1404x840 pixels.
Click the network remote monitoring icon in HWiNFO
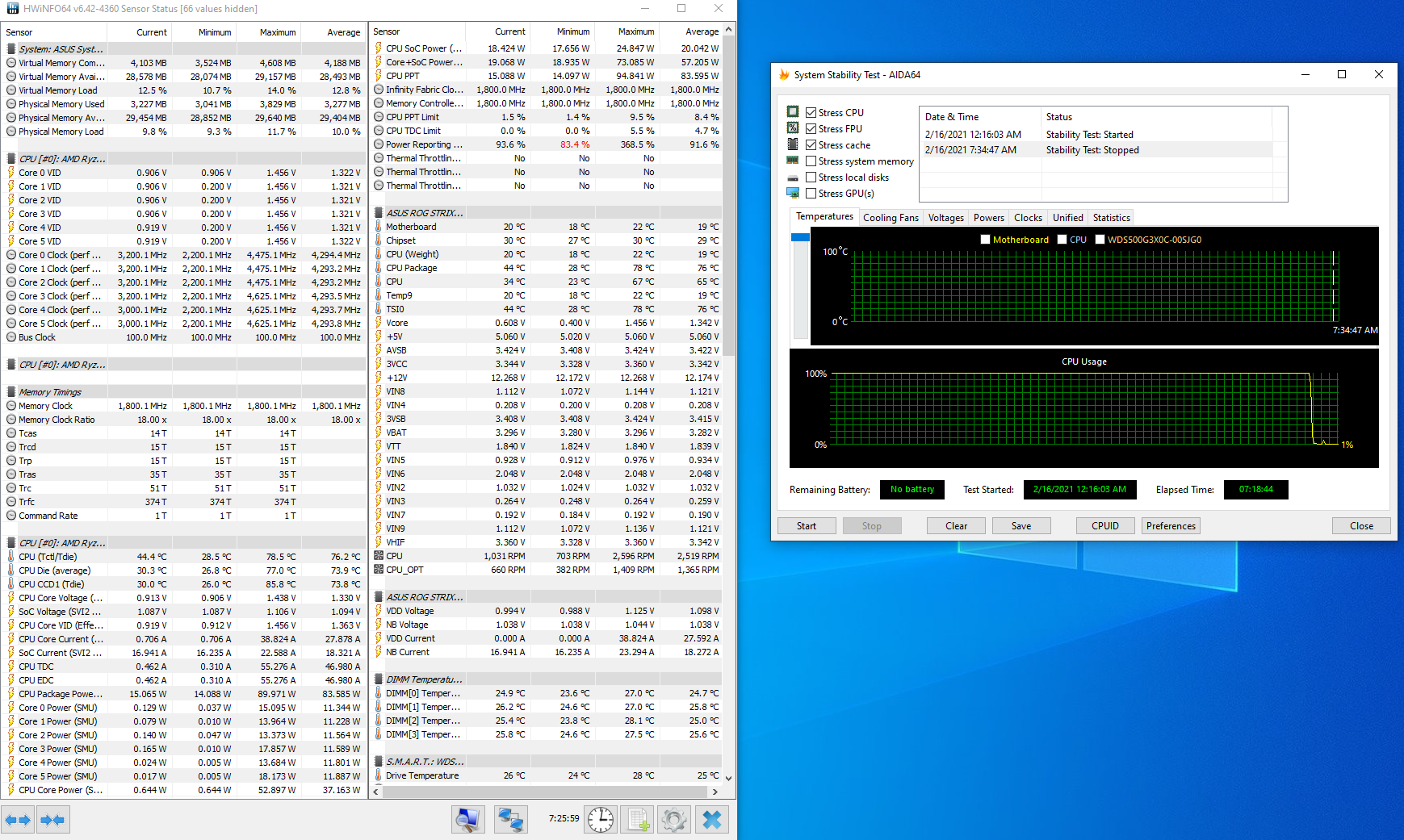click(x=510, y=820)
